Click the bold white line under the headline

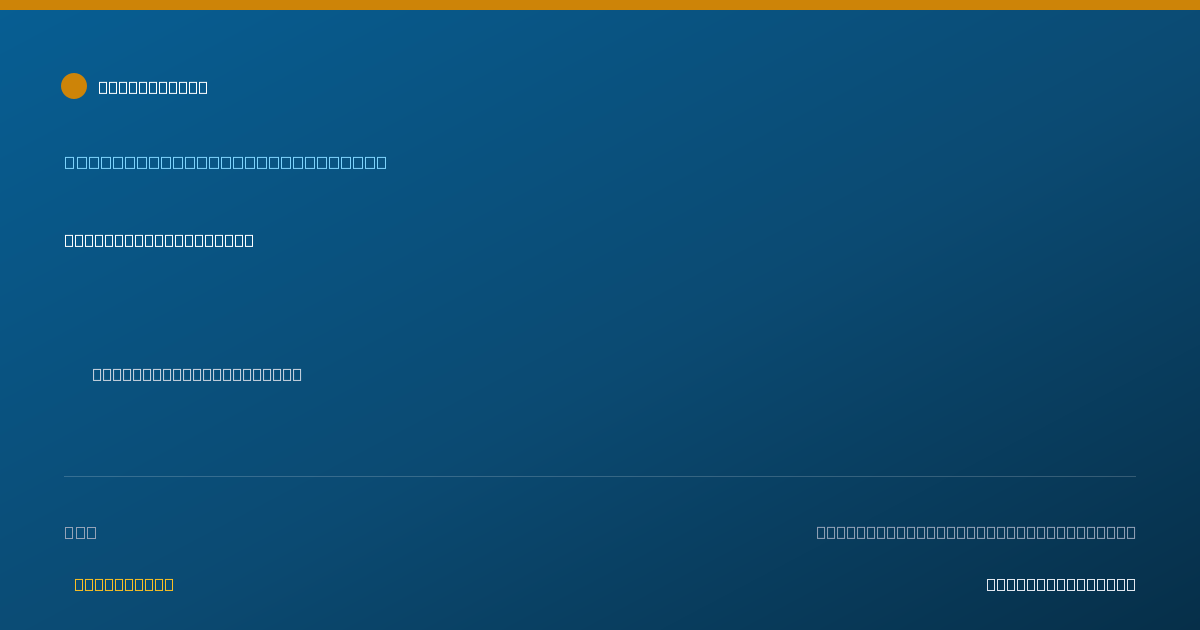159,240
